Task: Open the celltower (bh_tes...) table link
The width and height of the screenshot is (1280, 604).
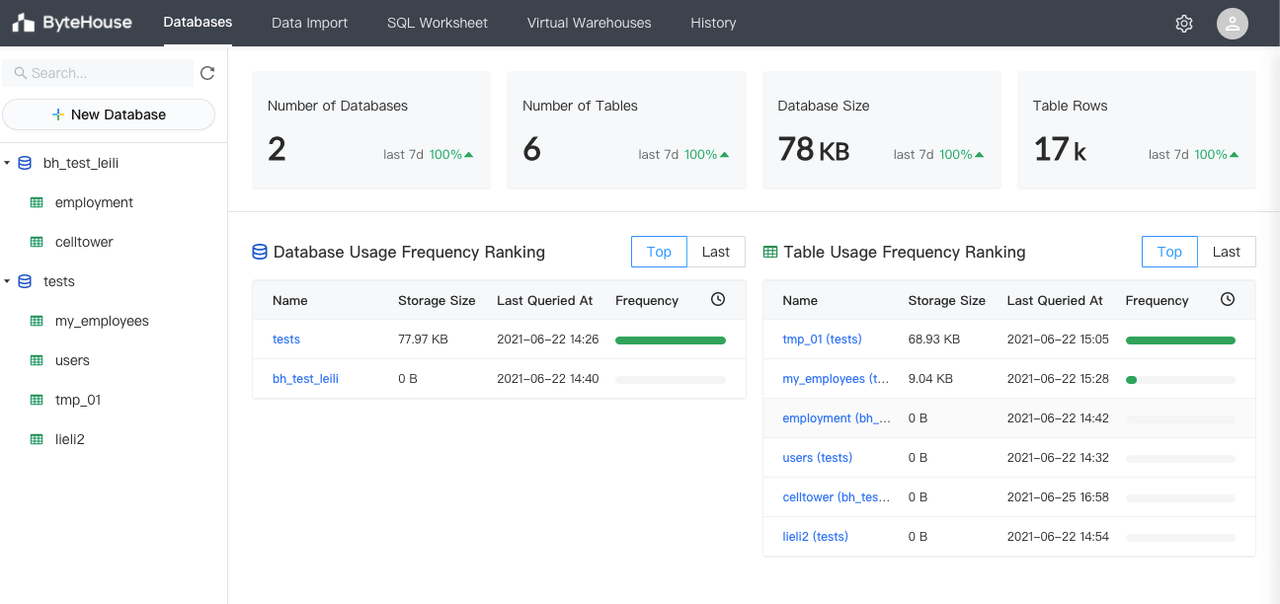Action: (x=836, y=497)
